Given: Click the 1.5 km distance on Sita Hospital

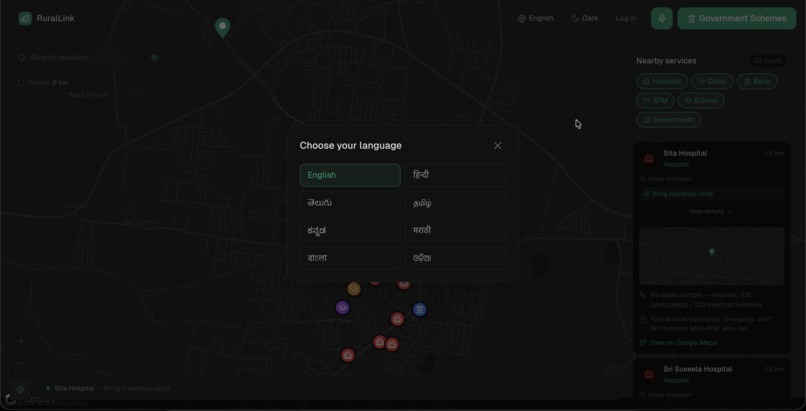Looking at the screenshot, I should [x=774, y=153].
